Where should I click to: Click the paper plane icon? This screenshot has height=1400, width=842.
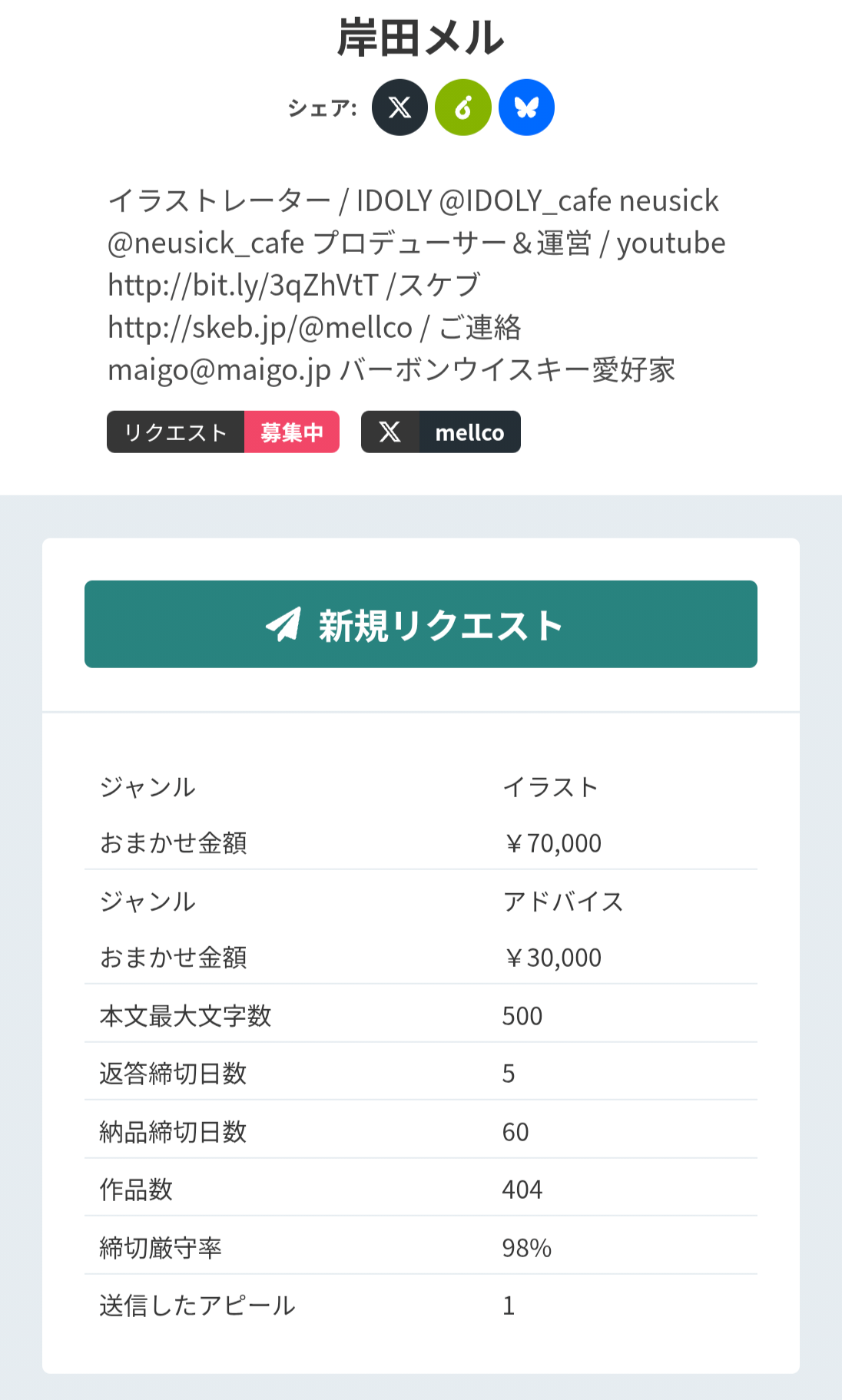point(283,624)
